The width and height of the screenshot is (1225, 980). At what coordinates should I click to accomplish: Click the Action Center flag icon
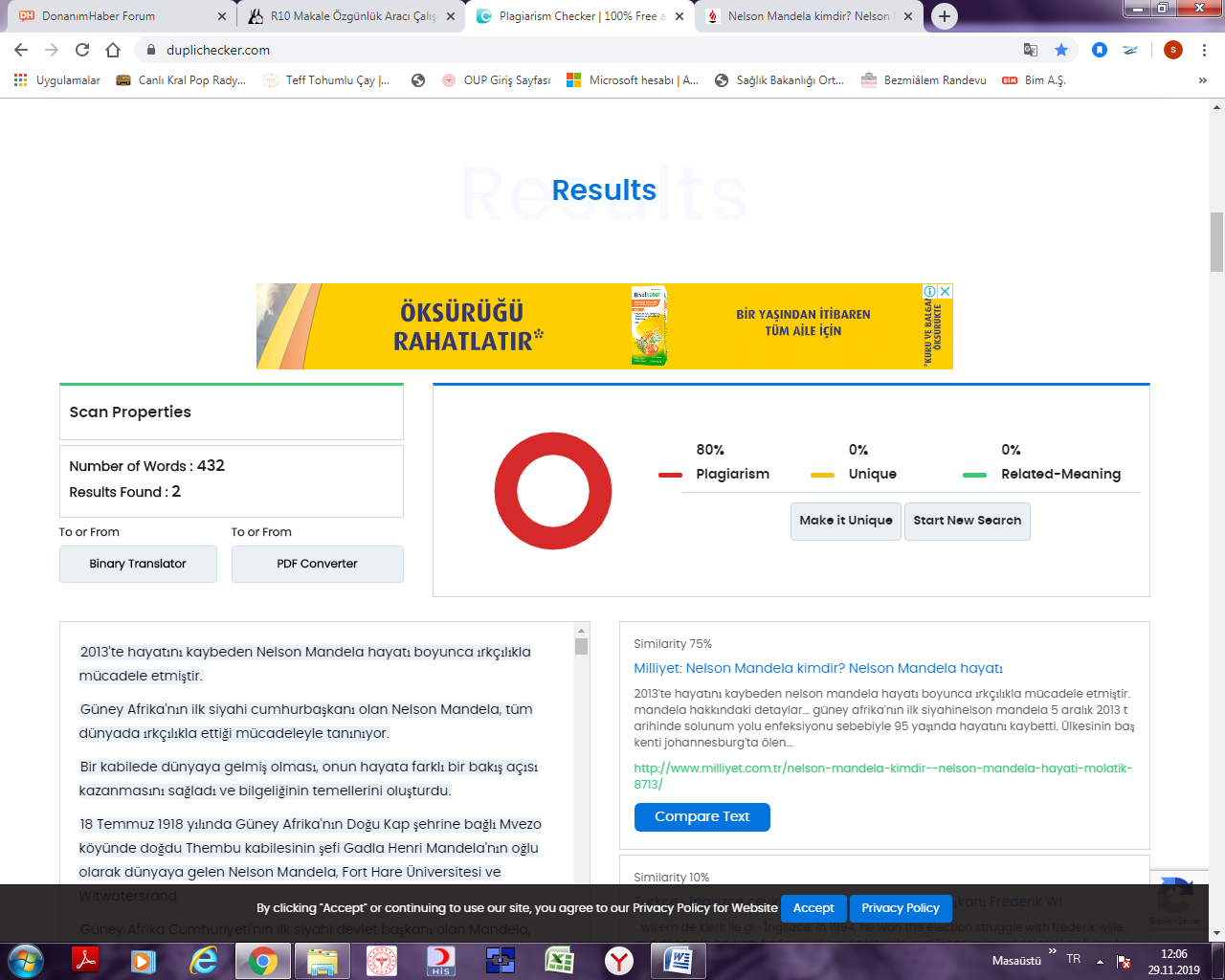(1124, 961)
